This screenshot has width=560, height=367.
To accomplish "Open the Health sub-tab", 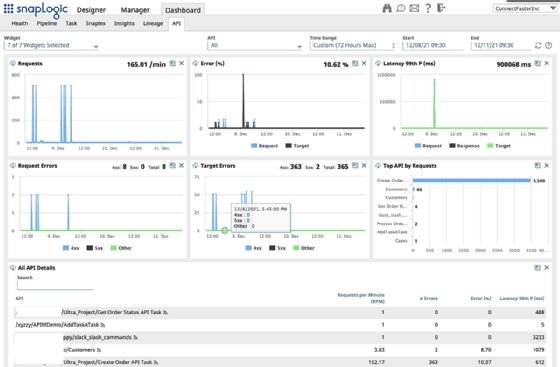I will pyautogui.click(x=20, y=23).
